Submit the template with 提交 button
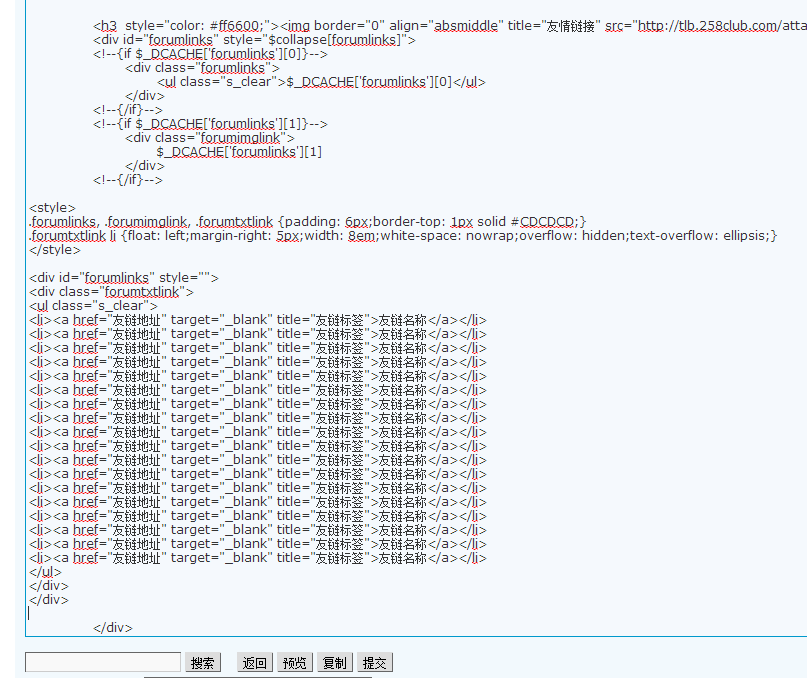 pyautogui.click(x=375, y=663)
